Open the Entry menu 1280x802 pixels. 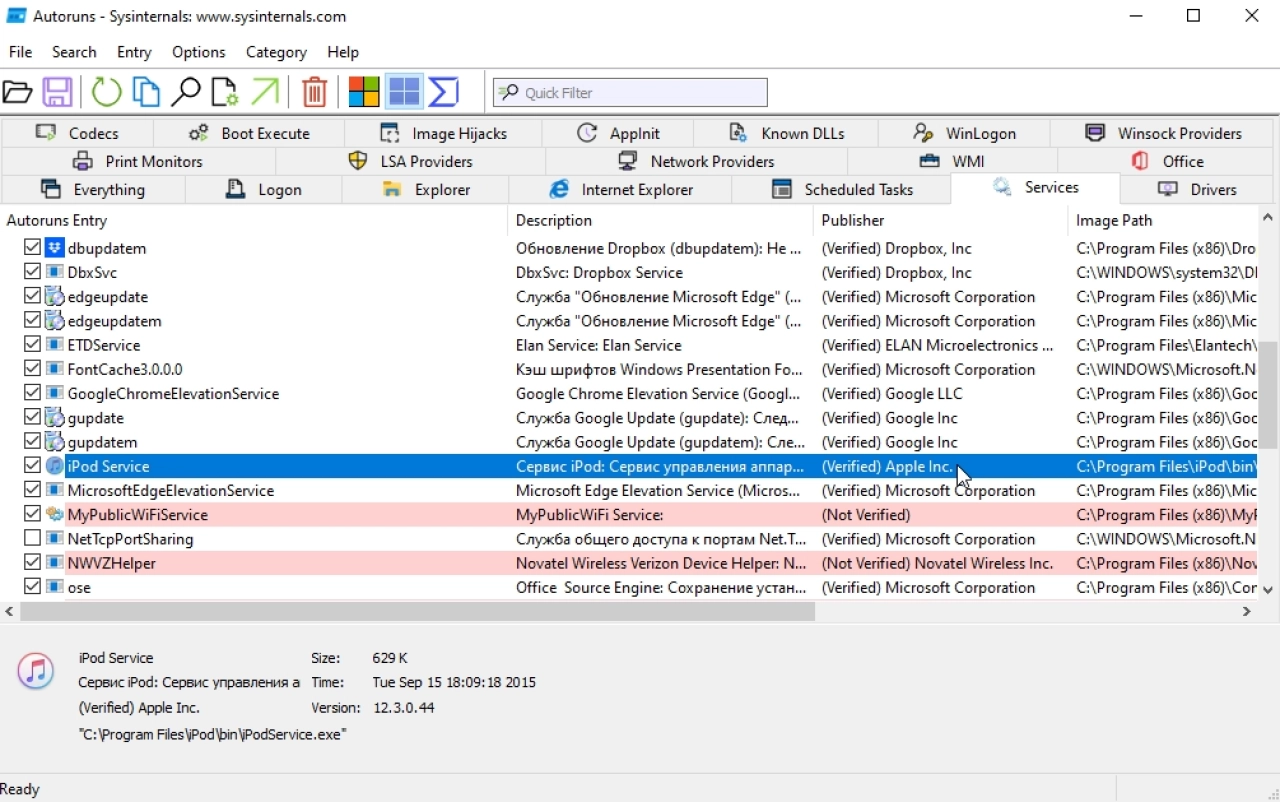point(134,52)
